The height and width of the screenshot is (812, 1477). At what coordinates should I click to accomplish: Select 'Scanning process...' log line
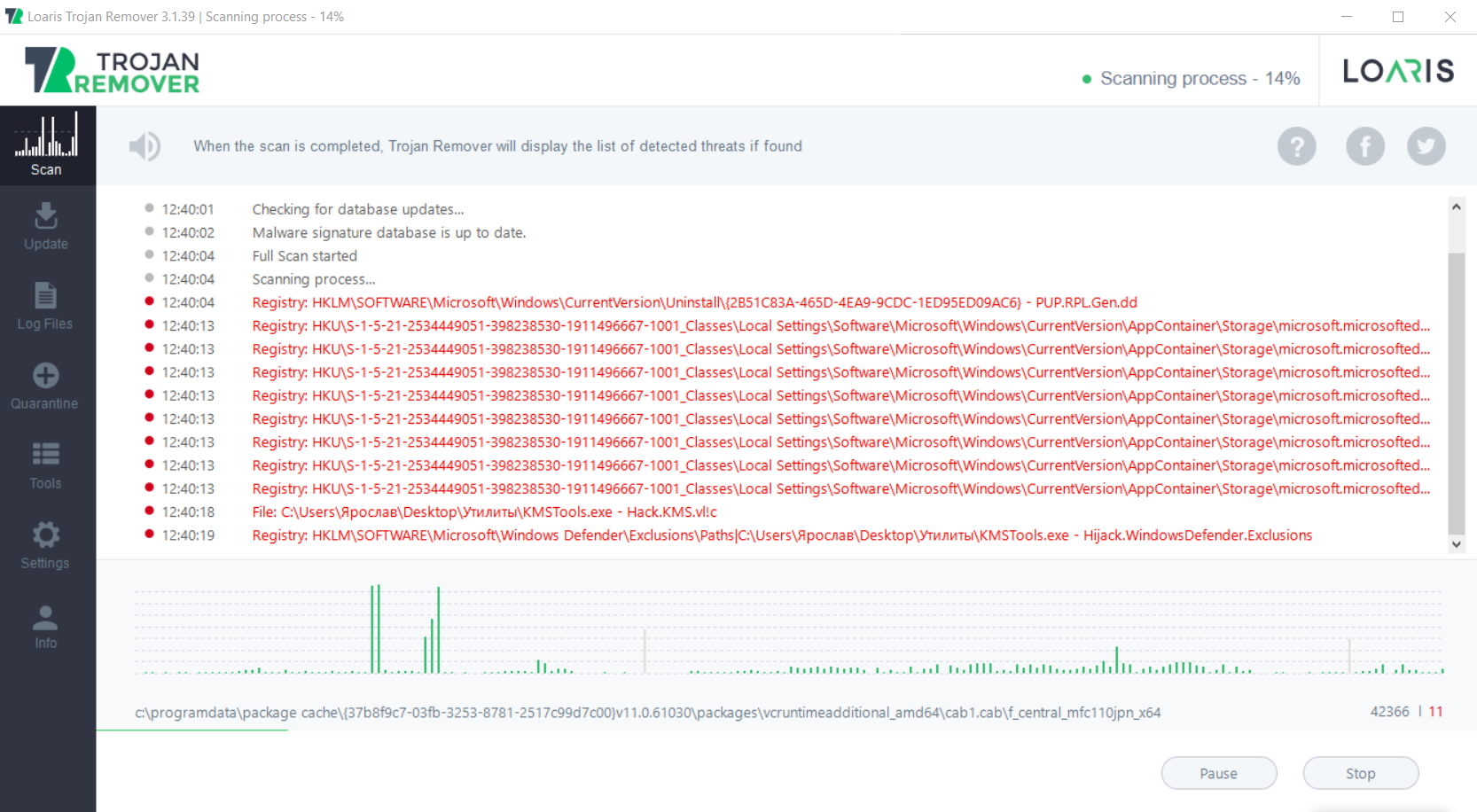click(314, 278)
